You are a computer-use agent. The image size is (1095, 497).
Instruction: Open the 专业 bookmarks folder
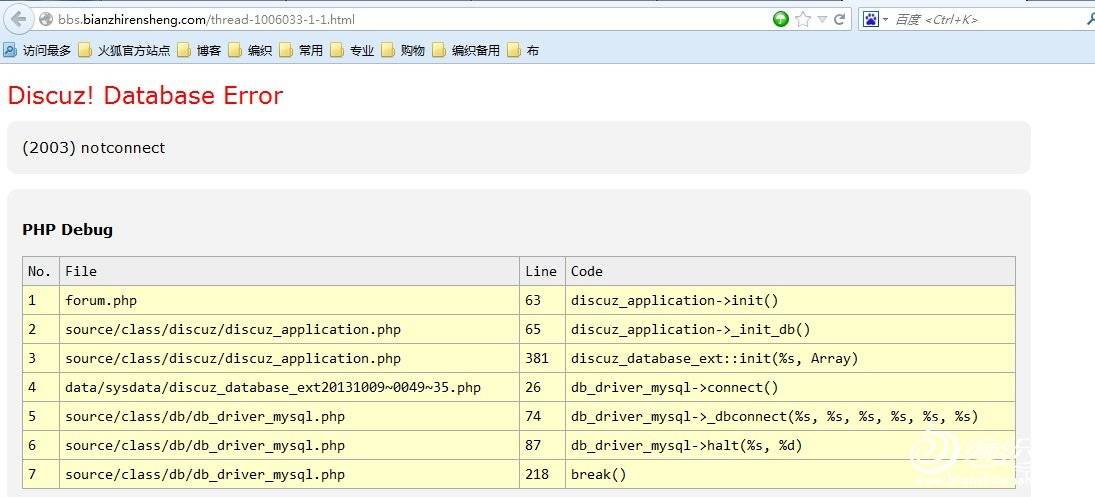[352, 50]
